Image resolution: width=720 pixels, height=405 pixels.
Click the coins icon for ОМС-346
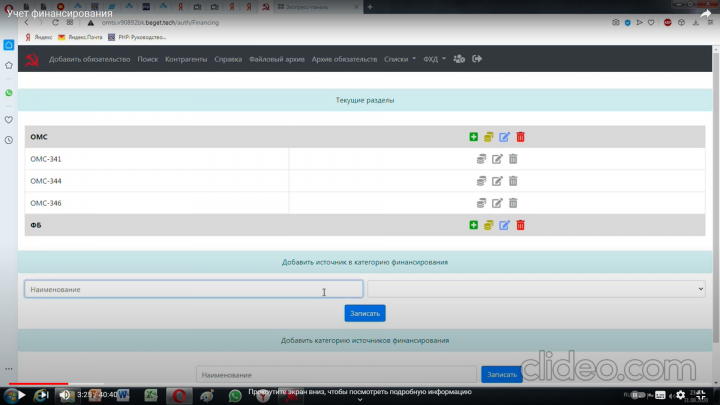coord(481,203)
